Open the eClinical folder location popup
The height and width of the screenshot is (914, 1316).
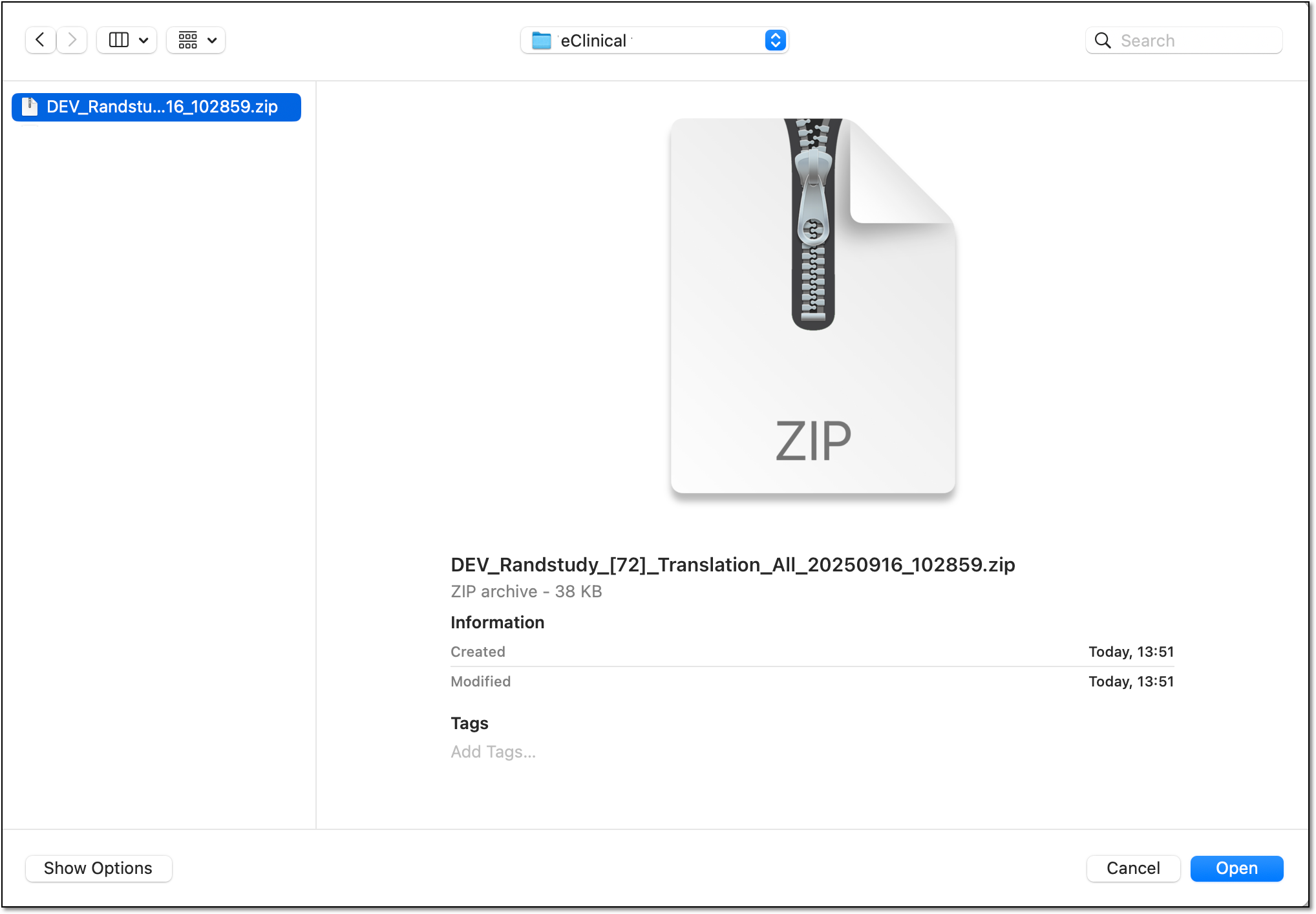coord(654,41)
